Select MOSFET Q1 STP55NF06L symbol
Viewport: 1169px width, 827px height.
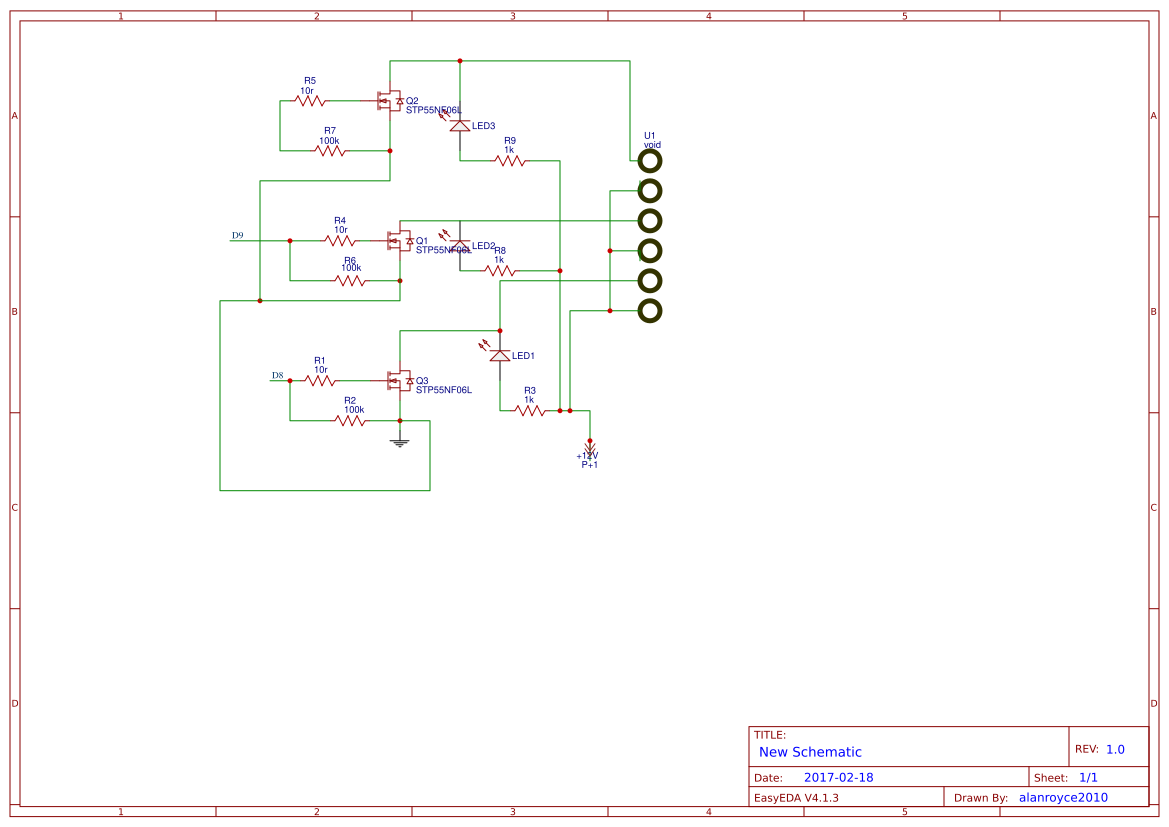tap(399, 242)
